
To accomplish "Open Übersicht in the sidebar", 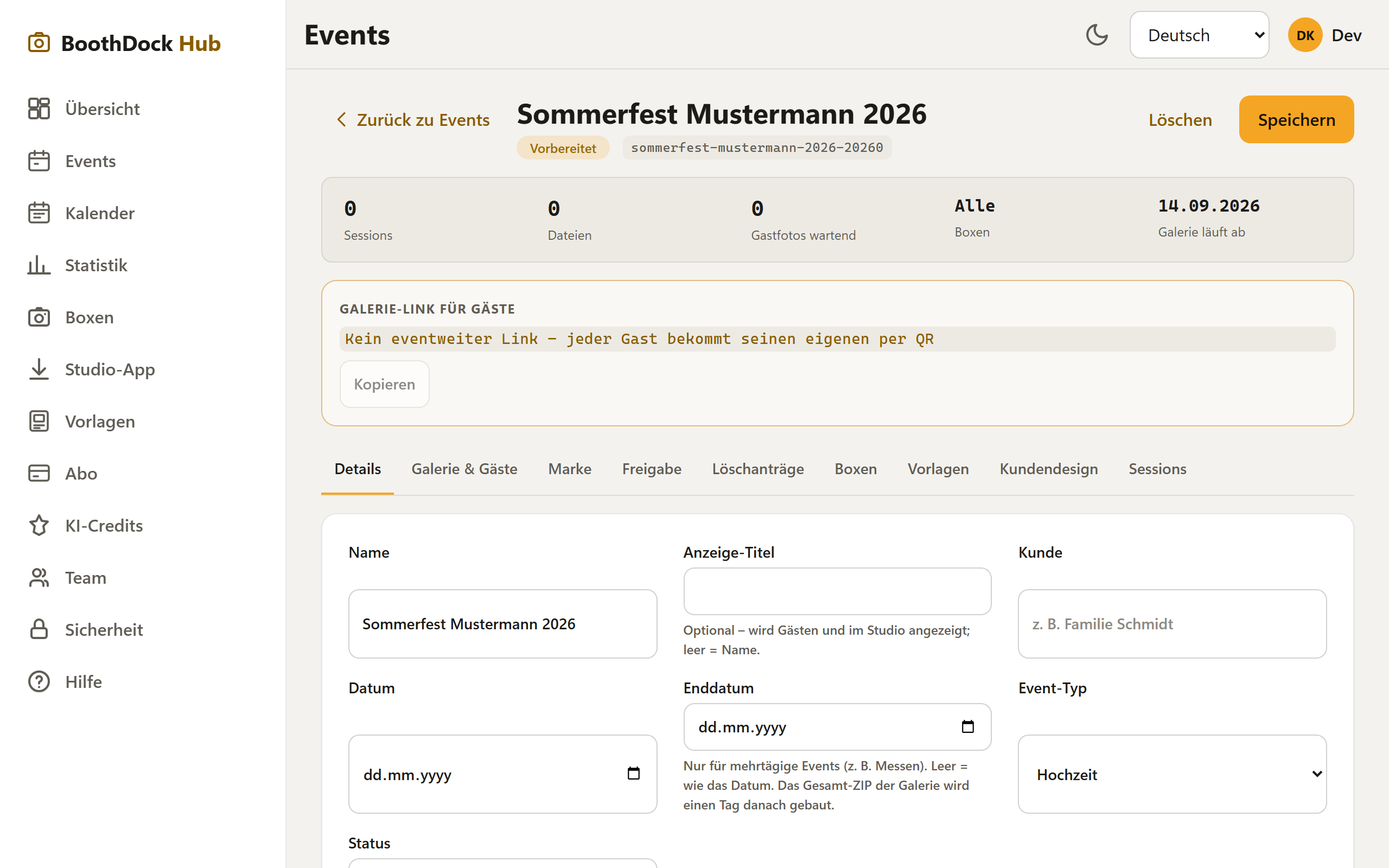I will coord(102,108).
